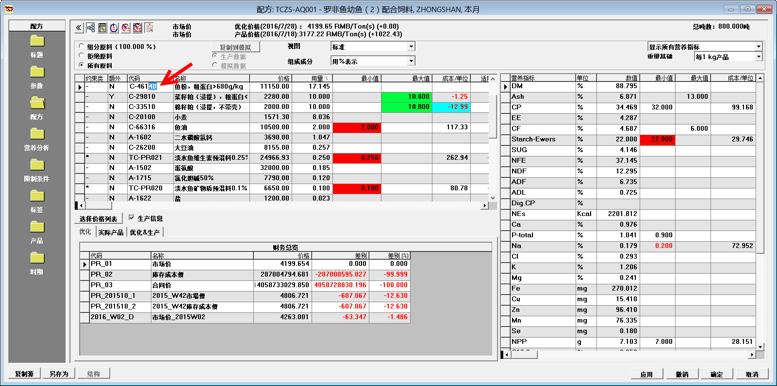Click the blue circular clock toolbar icon

pos(114,28)
